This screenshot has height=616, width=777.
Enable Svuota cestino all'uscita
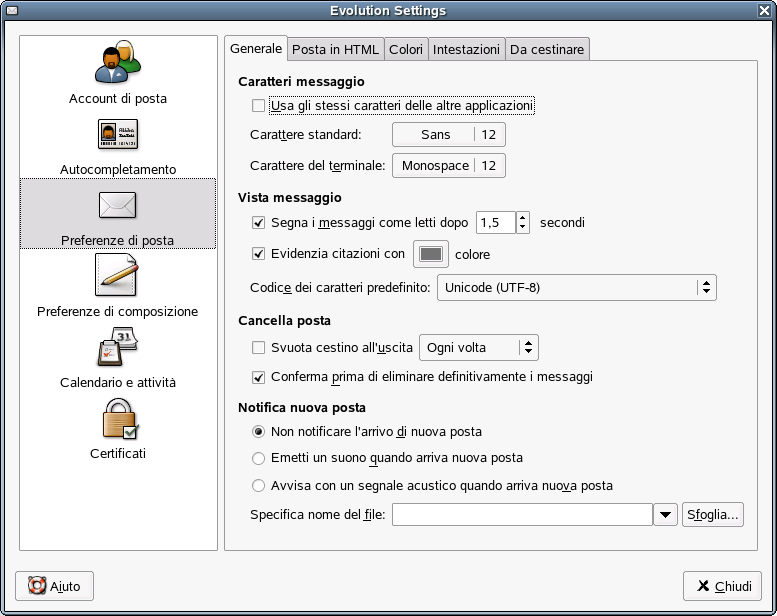258,347
